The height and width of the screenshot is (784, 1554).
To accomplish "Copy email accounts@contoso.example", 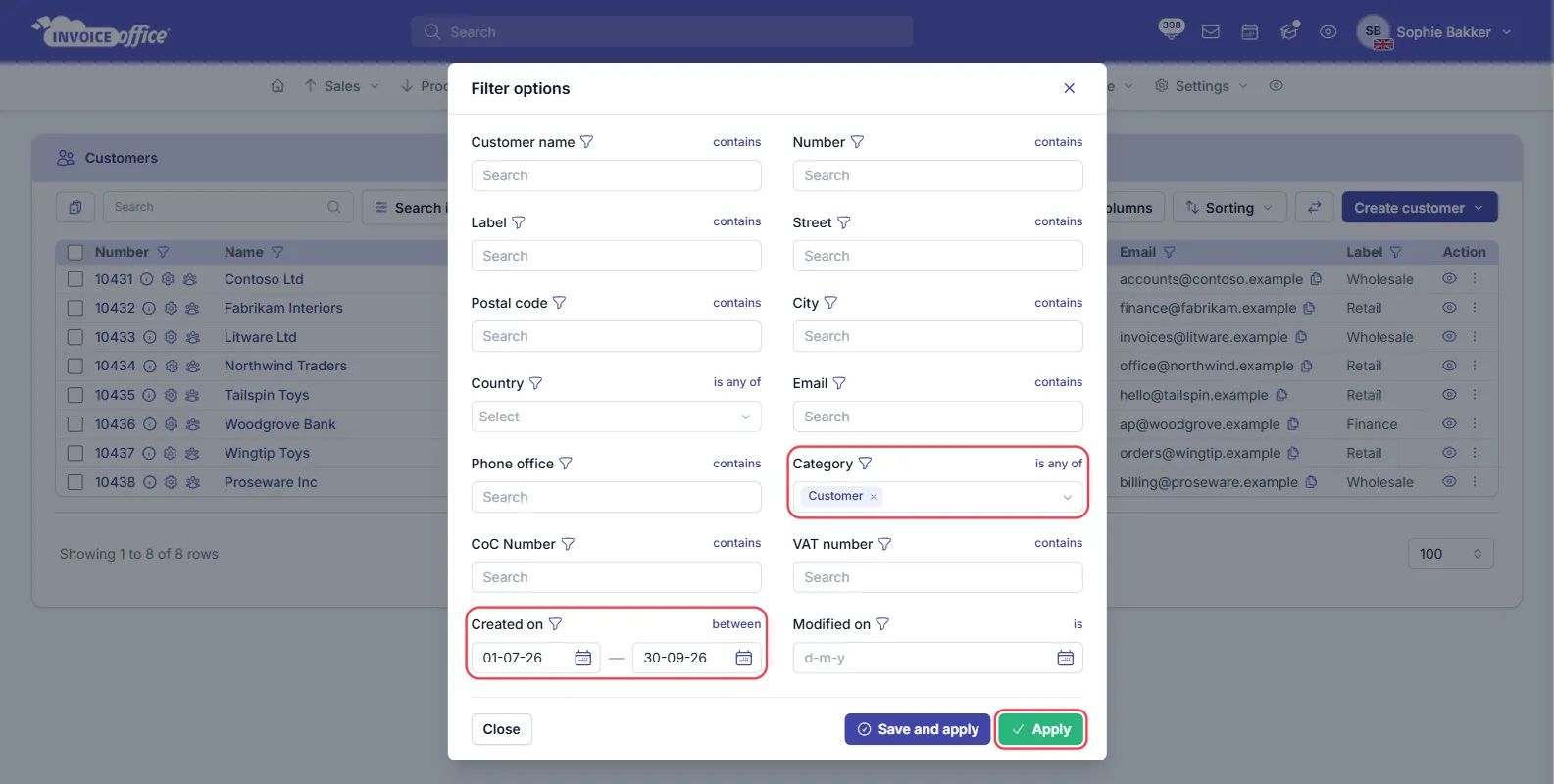I will [x=1316, y=279].
